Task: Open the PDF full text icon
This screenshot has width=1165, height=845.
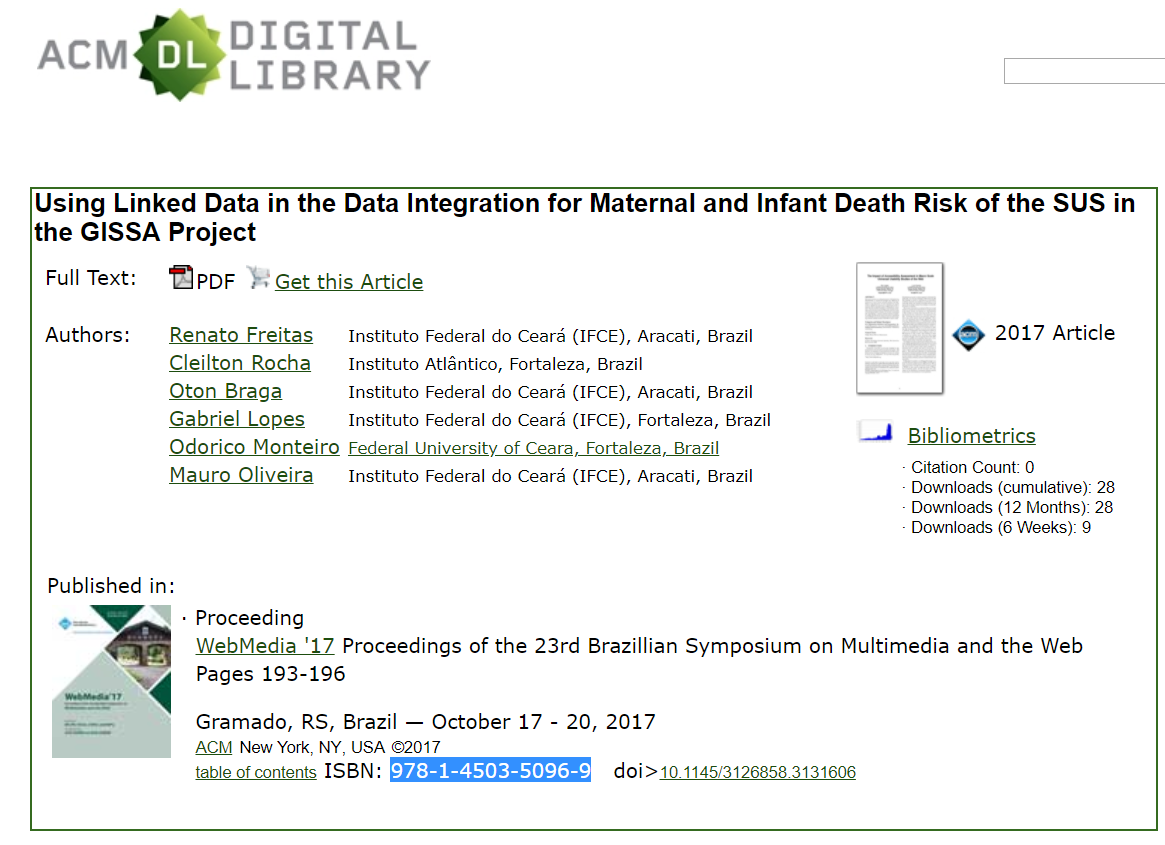Action: coord(181,278)
